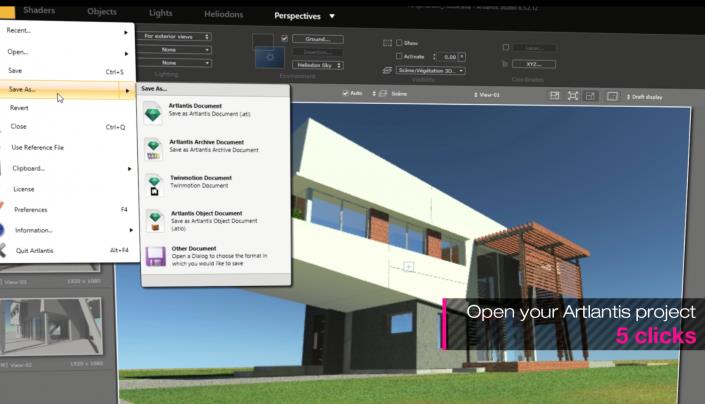This screenshot has height=404, width=705.
Task: Click the Twinmotion Document icon
Action: (x=154, y=185)
